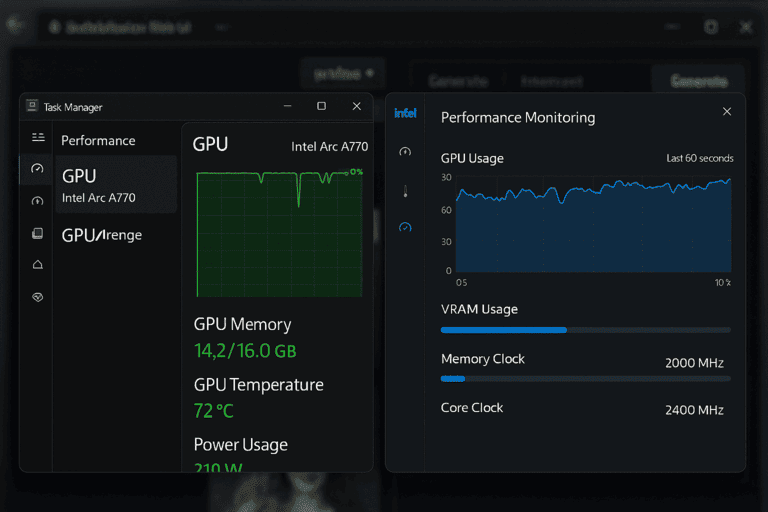Maximize the Task Manager window
The height and width of the screenshot is (512, 768).
321,106
